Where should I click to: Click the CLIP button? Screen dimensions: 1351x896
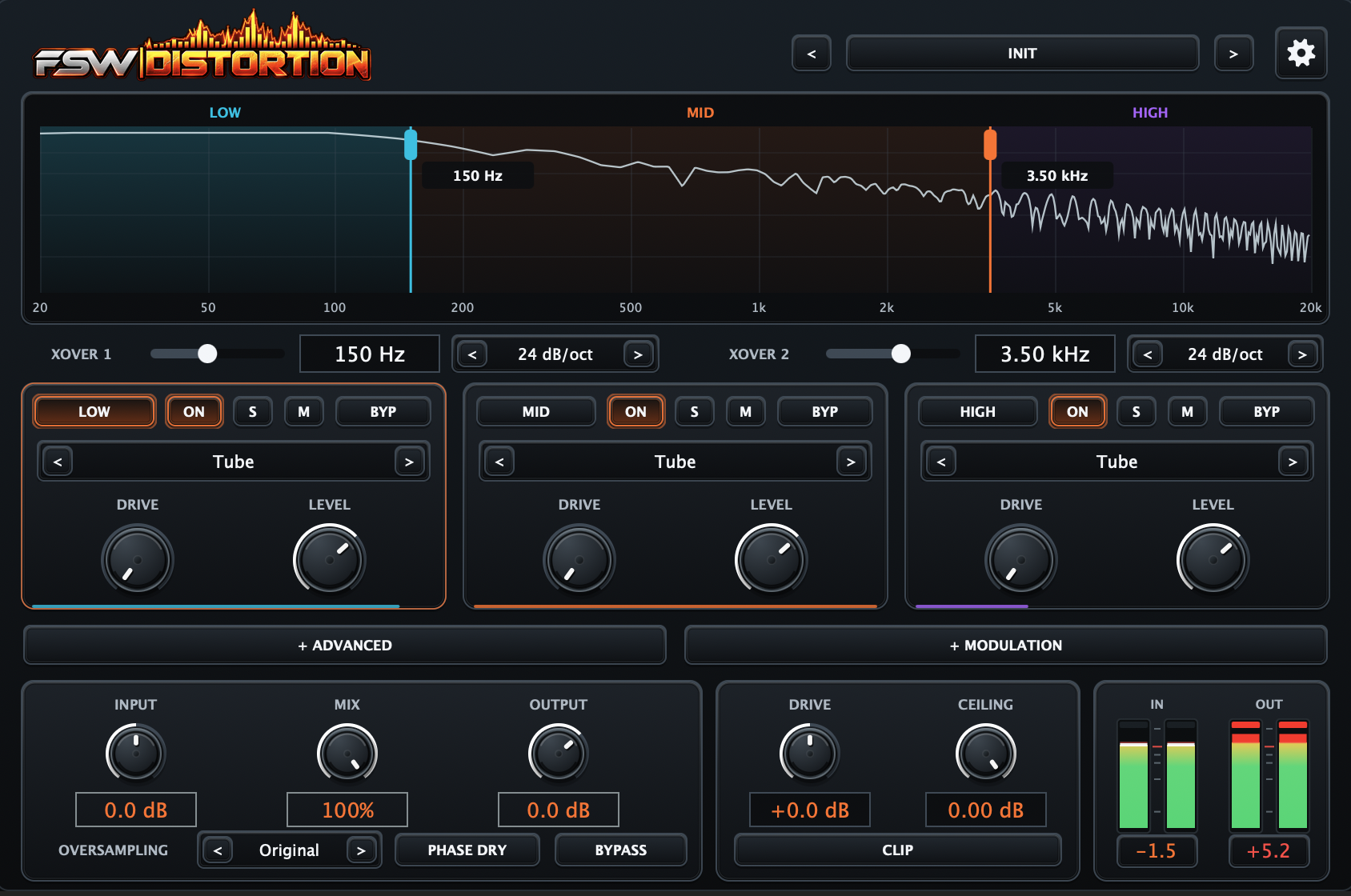pyautogui.click(x=898, y=850)
